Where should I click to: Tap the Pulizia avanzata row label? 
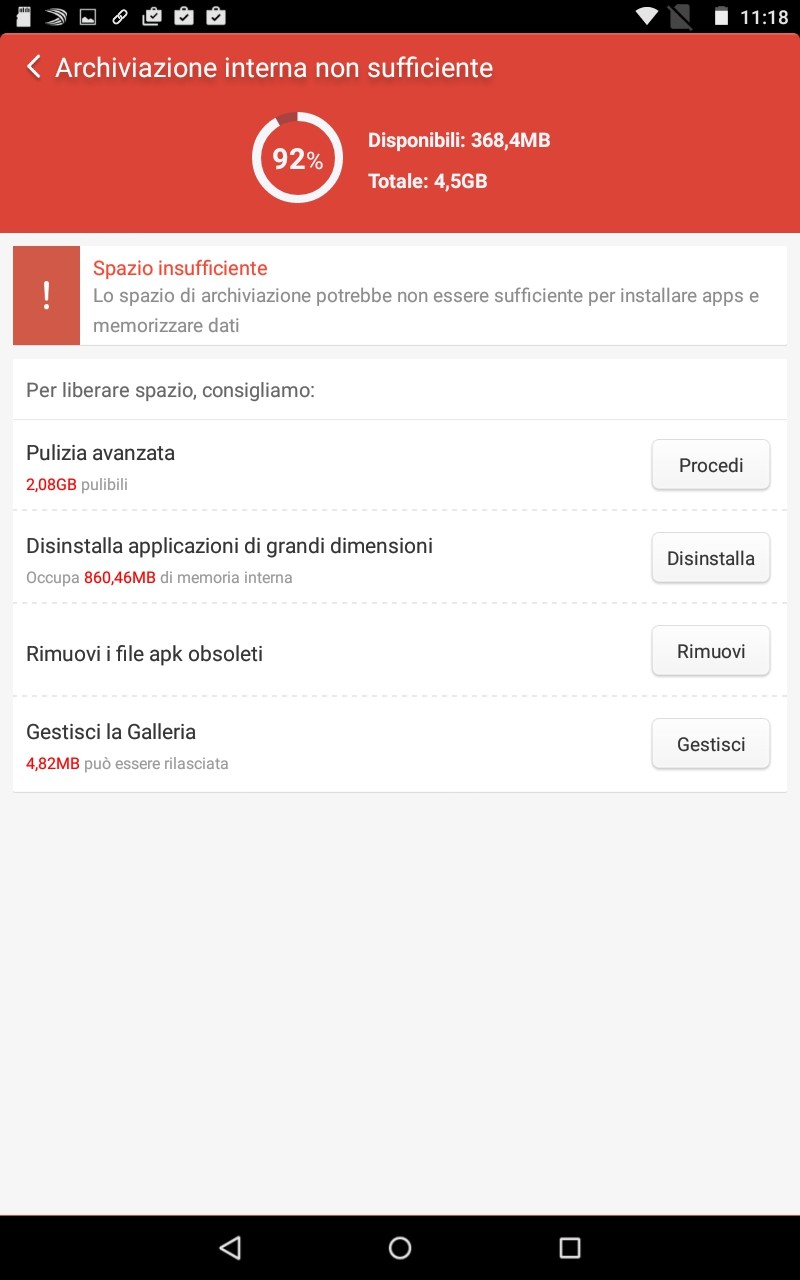pos(100,453)
